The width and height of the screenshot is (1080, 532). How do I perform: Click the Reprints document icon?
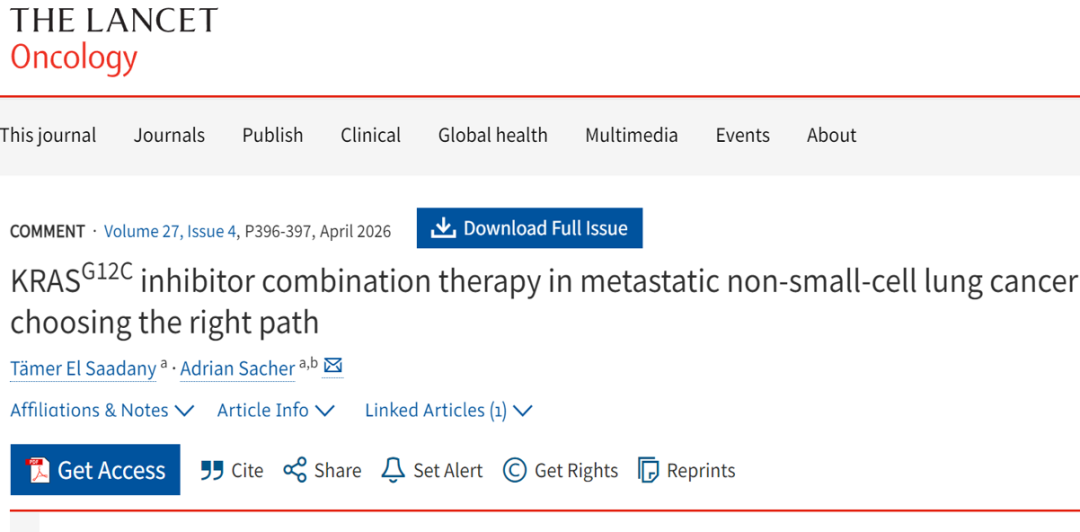[x=649, y=470]
